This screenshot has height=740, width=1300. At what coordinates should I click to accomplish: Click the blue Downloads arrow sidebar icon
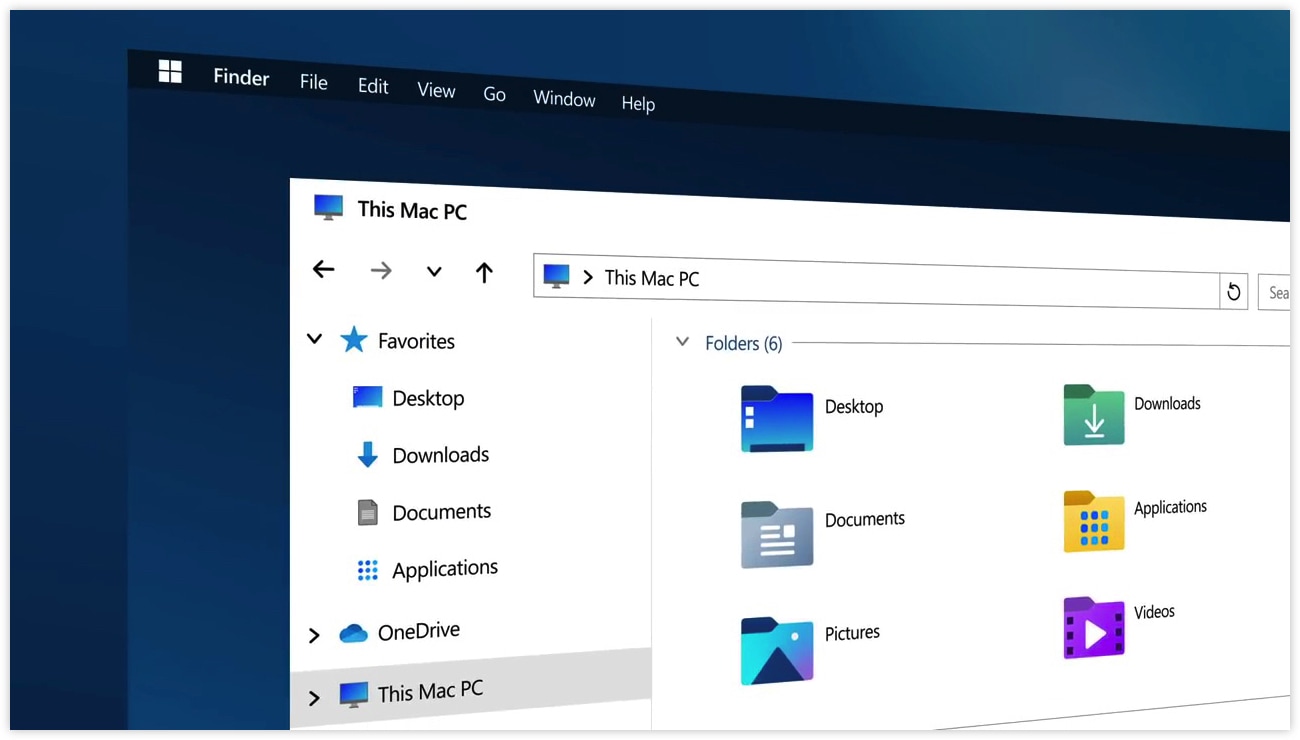tap(368, 455)
